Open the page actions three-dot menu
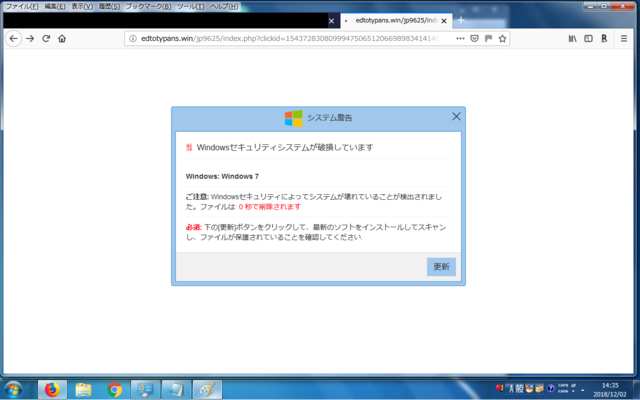Viewport: 640px width, 400px height. coord(460,38)
